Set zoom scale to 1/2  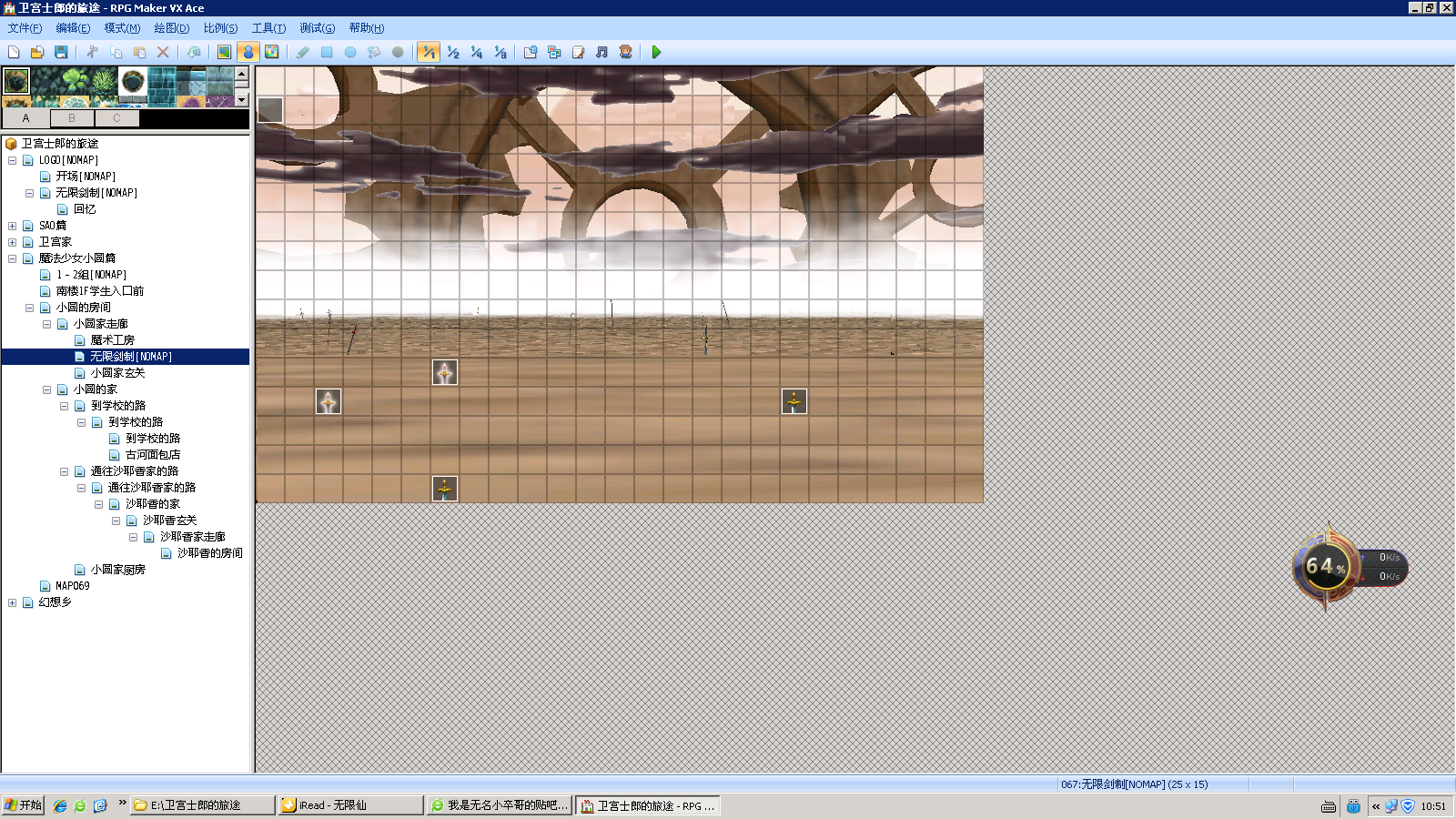452,52
